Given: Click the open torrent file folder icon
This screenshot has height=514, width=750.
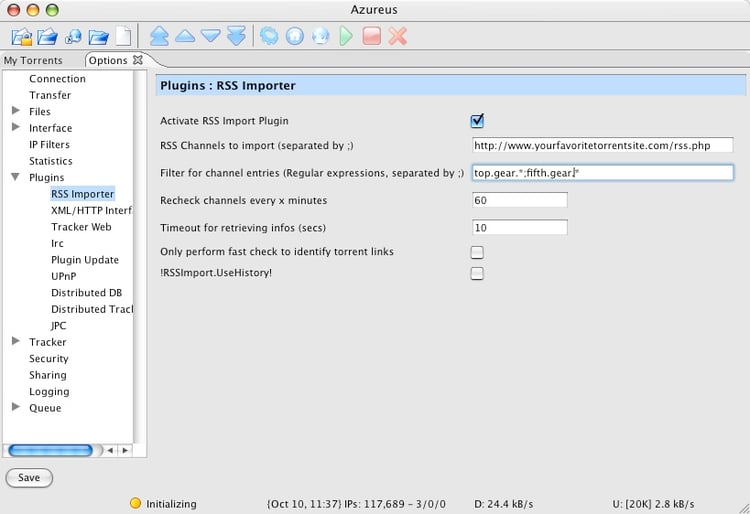Looking at the screenshot, I should 47,36.
